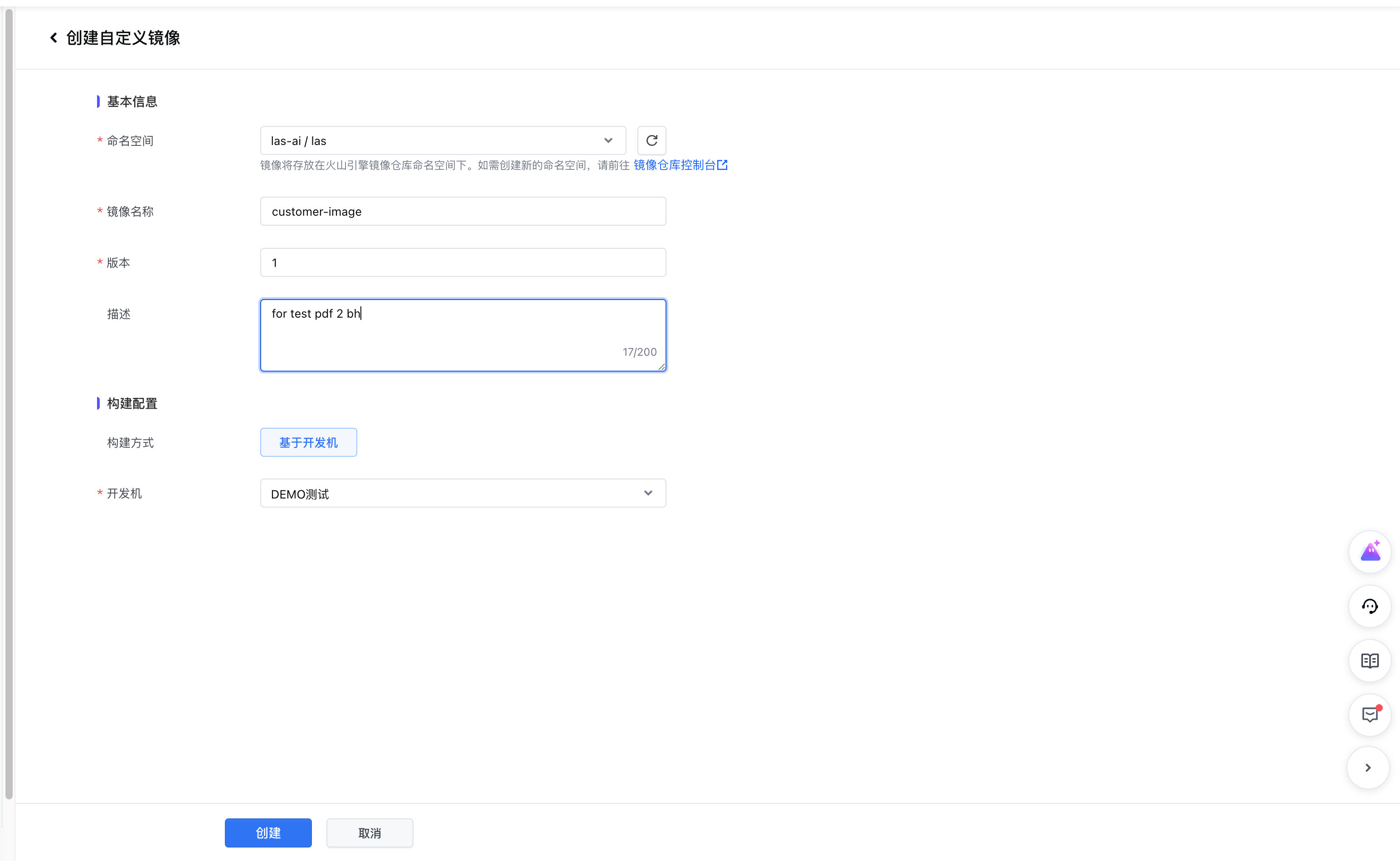Click the 取消 button
Image resolution: width=1400 pixels, height=861 pixels.
click(x=369, y=833)
